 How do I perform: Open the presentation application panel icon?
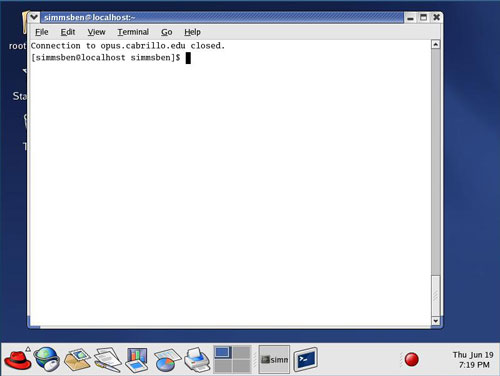click(137, 360)
